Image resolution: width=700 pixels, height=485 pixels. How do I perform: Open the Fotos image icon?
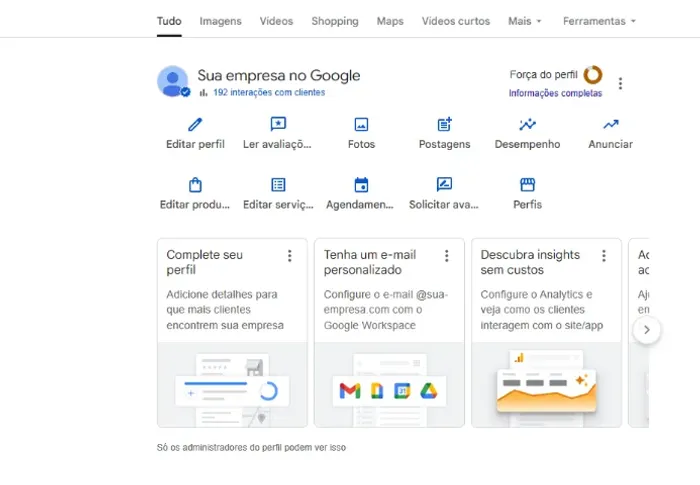pos(361,124)
